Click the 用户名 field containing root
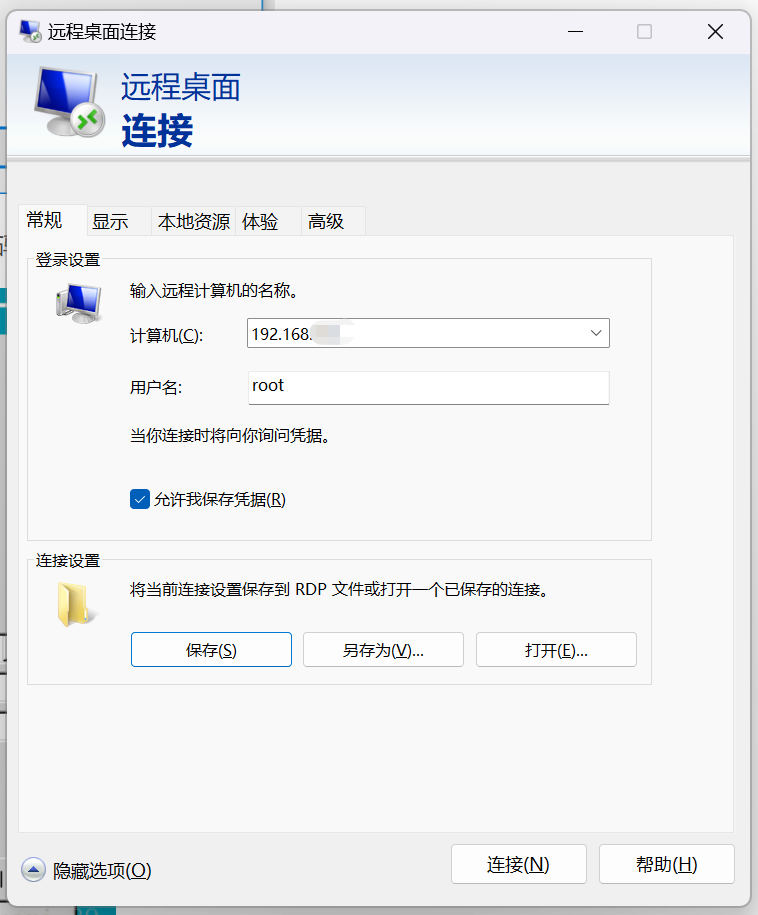Image resolution: width=758 pixels, height=915 pixels. click(428, 387)
